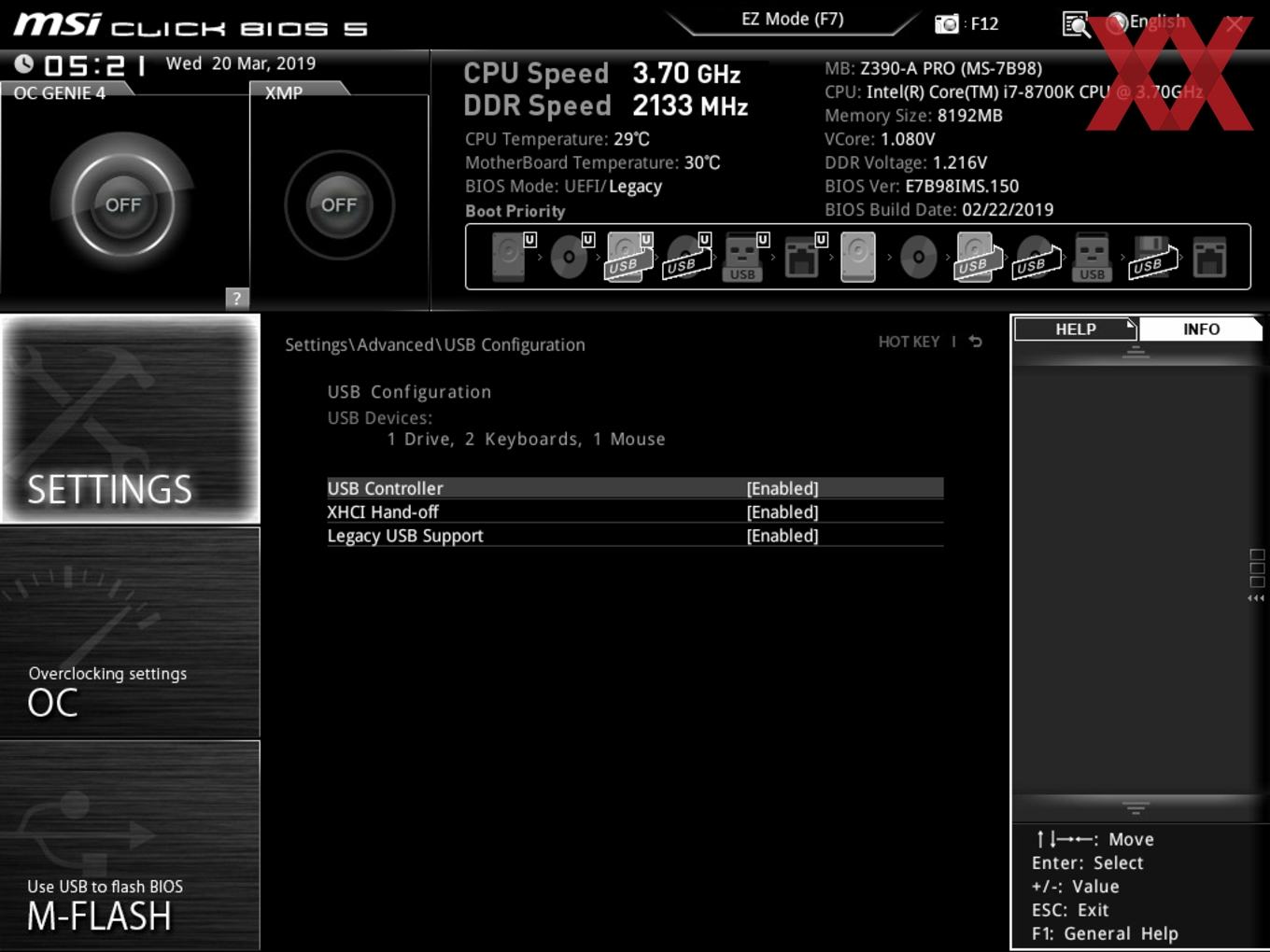This screenshot has height=952, width=1270.
Task: Click the BIOS Ver E7B98IMS.150 value
Action: point(962,186)
